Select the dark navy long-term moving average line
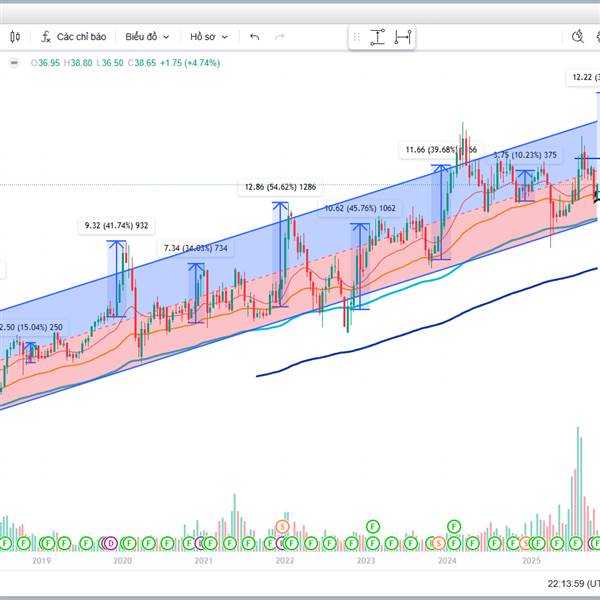Viewport: 600px width, 600px height. tap(425, 329)
